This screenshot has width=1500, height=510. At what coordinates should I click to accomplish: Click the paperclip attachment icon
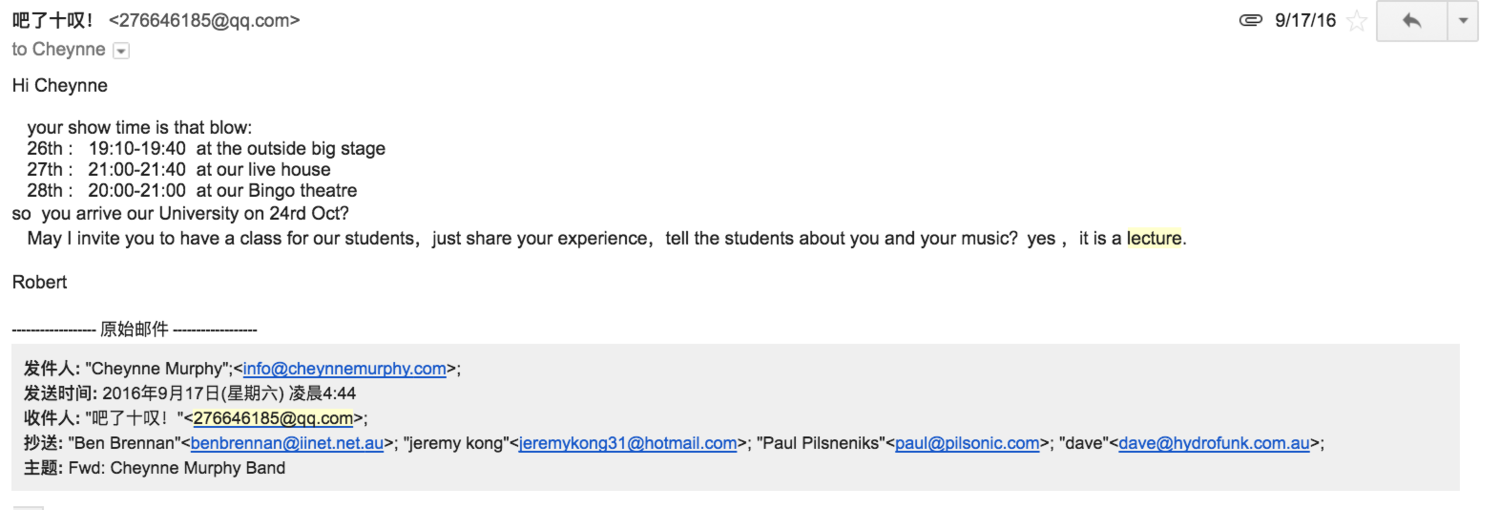tap(1251, 20)
